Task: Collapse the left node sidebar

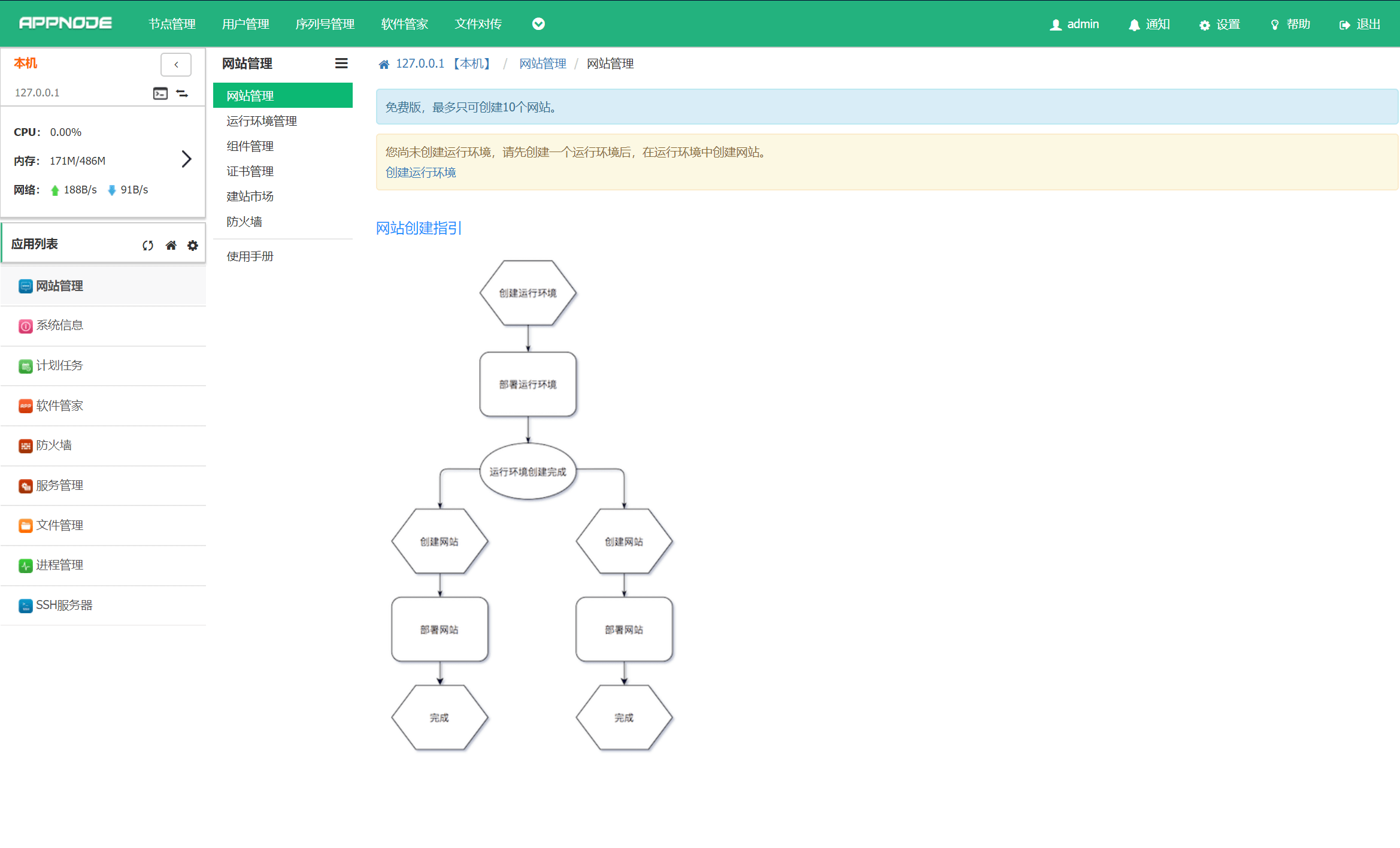Action: 176,65
